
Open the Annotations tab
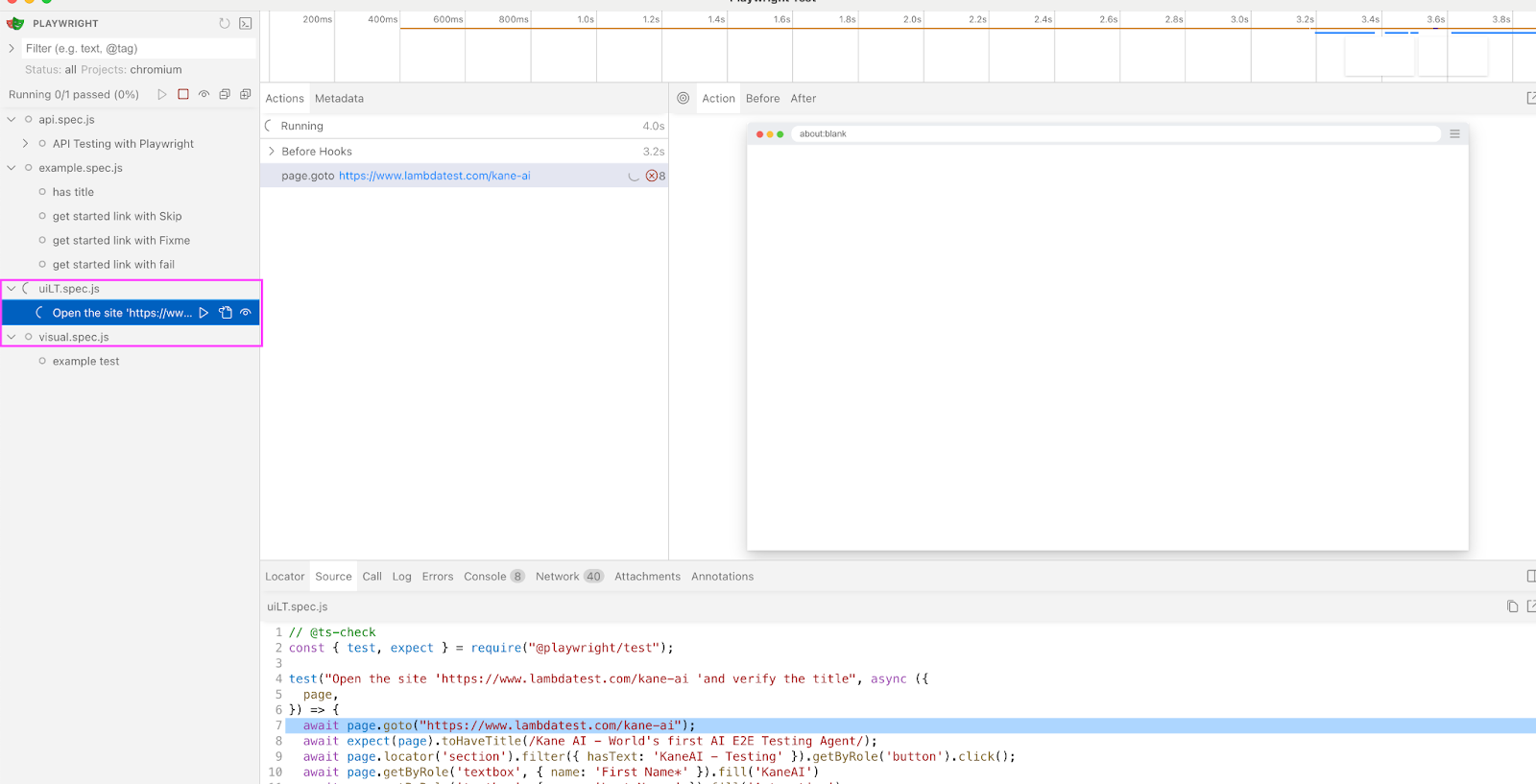tap(722, 576)
